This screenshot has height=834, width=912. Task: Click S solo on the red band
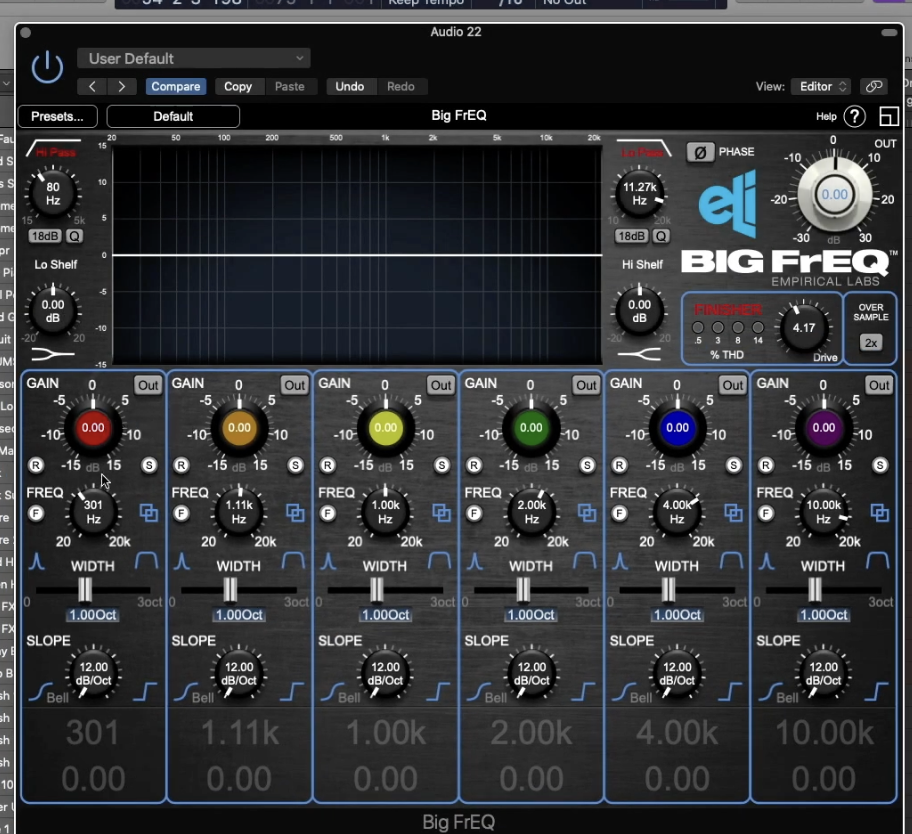pyautogui.click(x=149, y=465)
